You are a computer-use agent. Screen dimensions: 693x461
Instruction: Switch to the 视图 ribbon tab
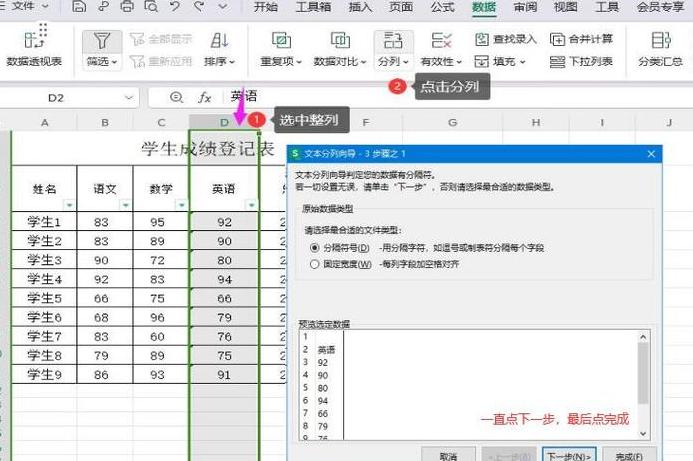click(x=566, y=7)
